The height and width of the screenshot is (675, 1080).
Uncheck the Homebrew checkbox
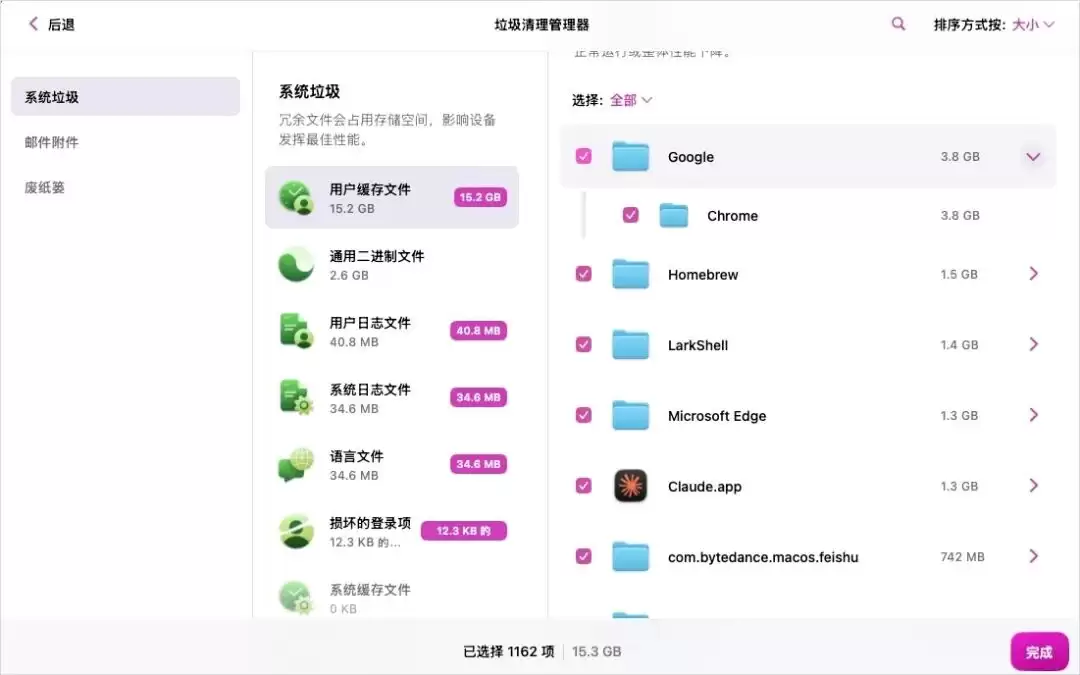(583, 274)
